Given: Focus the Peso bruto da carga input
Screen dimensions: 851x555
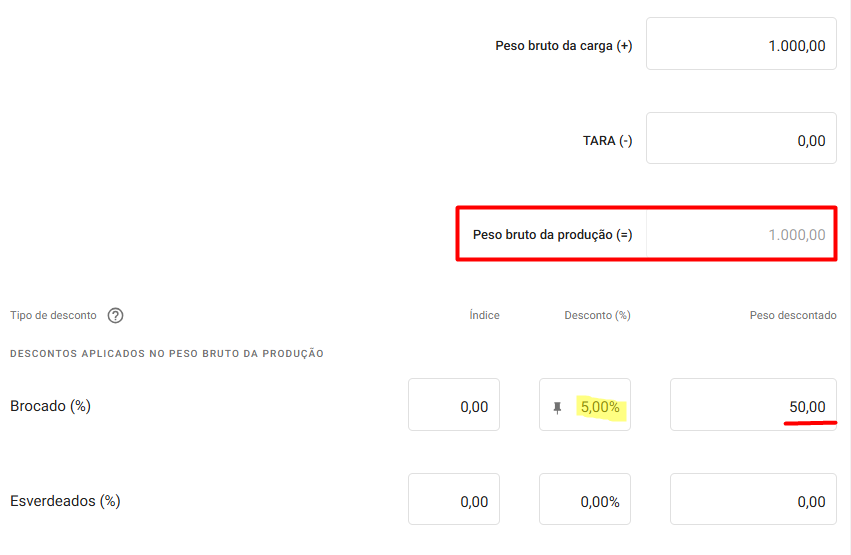Looking at the screenshot, I should point(741,45).
